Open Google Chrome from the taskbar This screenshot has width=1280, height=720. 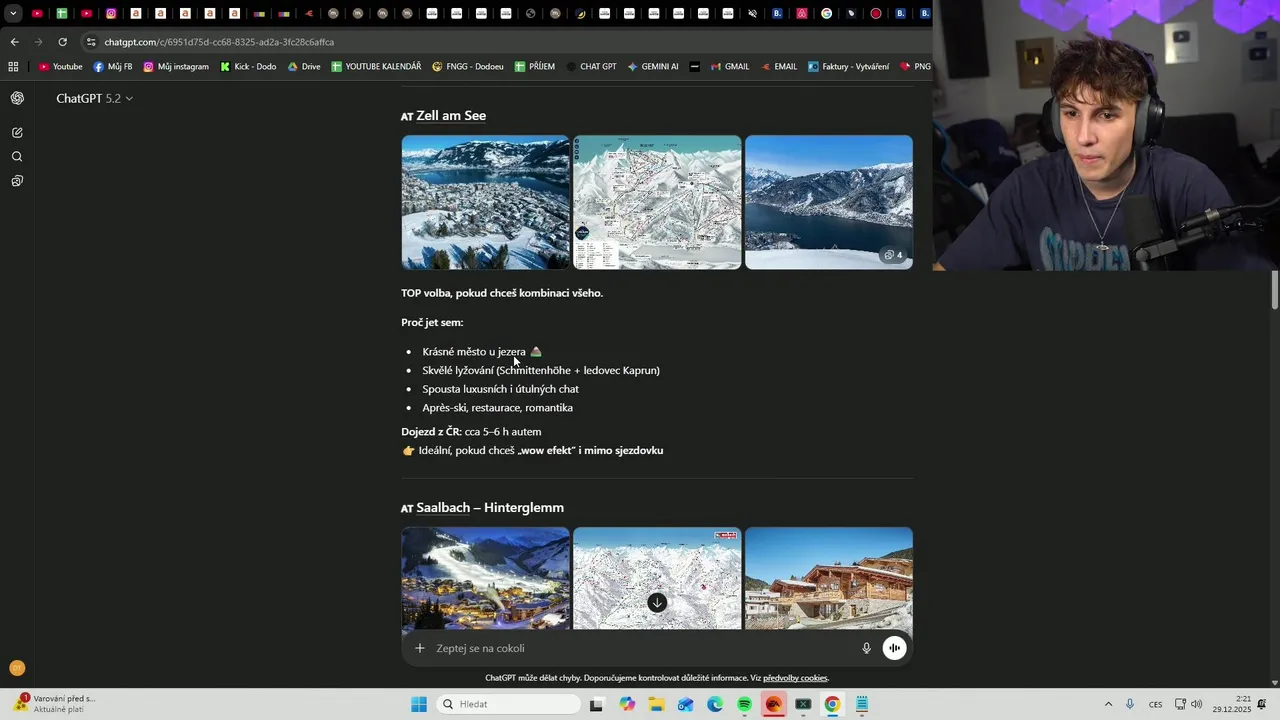(x=832, y=704)
